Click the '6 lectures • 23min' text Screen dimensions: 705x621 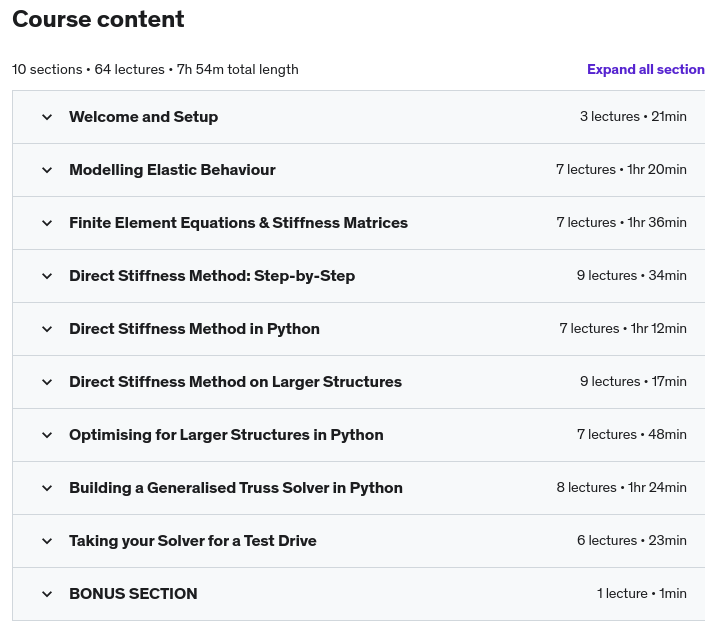coord(632,541)
